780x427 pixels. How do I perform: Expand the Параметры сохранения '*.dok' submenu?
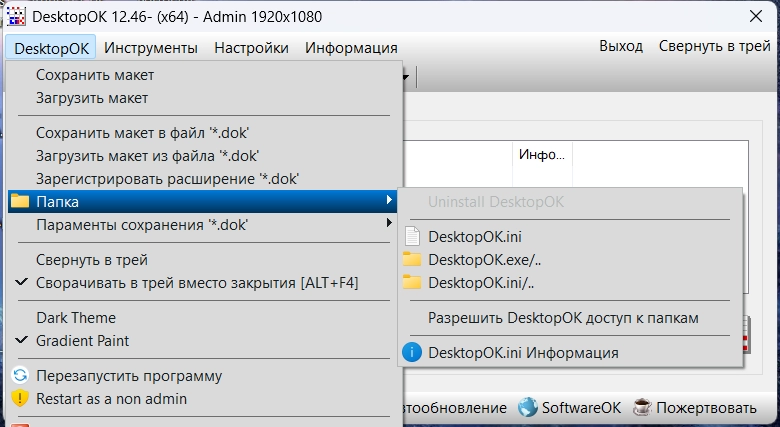142,225
